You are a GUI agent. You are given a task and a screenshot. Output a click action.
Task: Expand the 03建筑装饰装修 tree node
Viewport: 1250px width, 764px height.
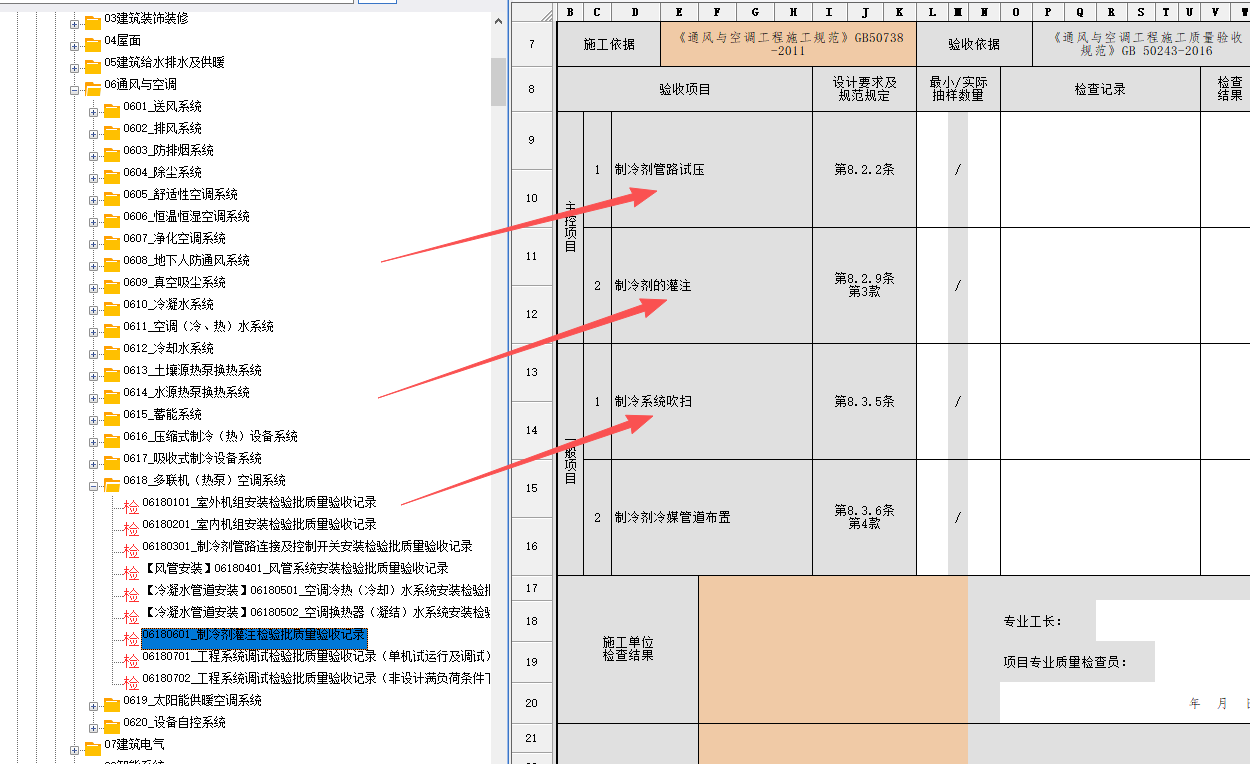[75, 24]
